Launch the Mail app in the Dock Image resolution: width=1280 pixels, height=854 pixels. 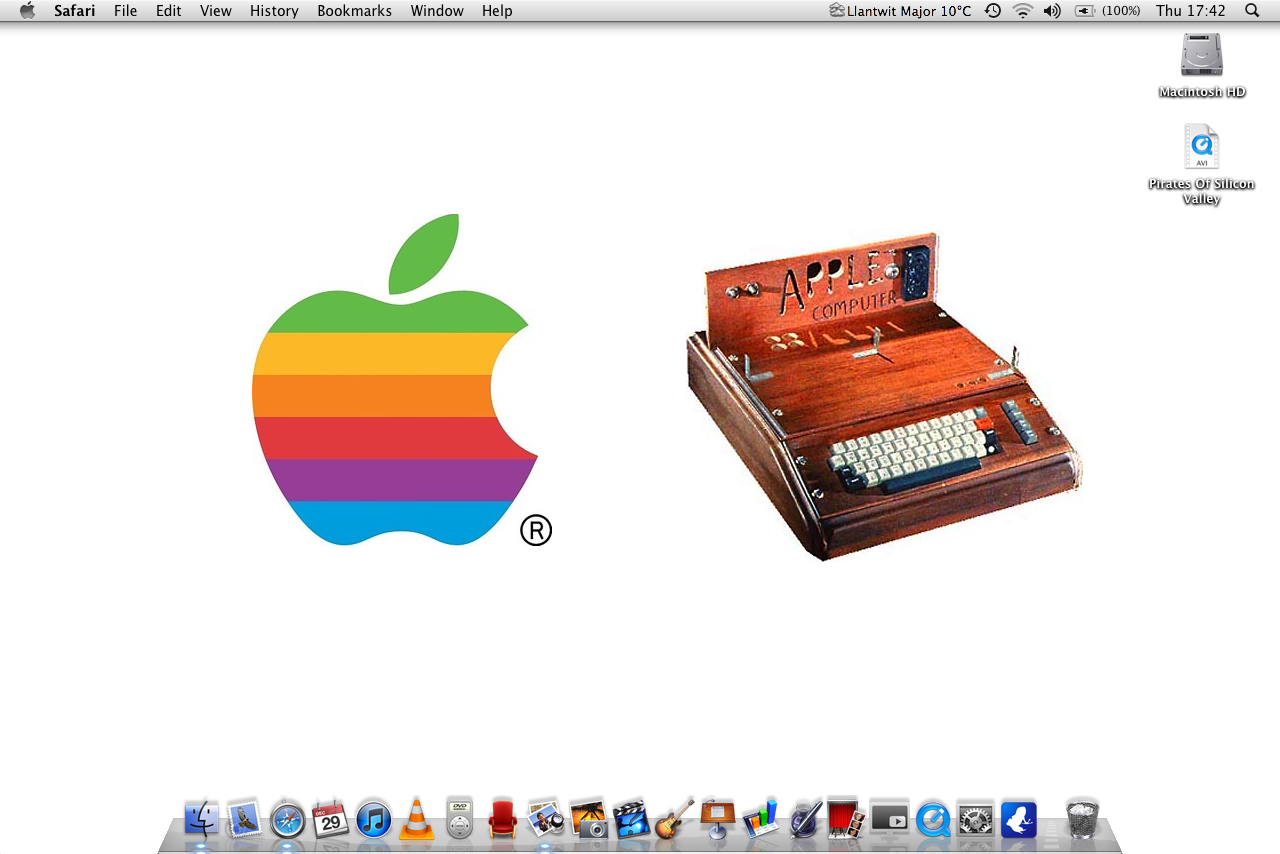244,820
